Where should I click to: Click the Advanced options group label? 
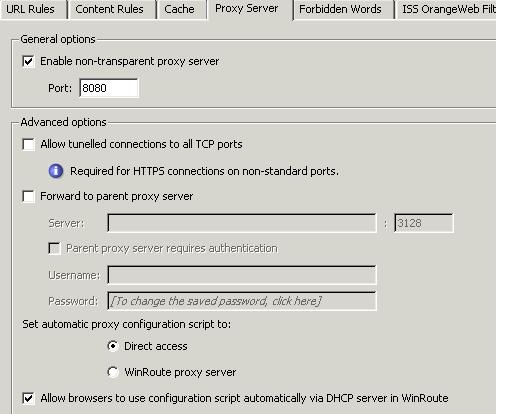click(x=63, y=122)
